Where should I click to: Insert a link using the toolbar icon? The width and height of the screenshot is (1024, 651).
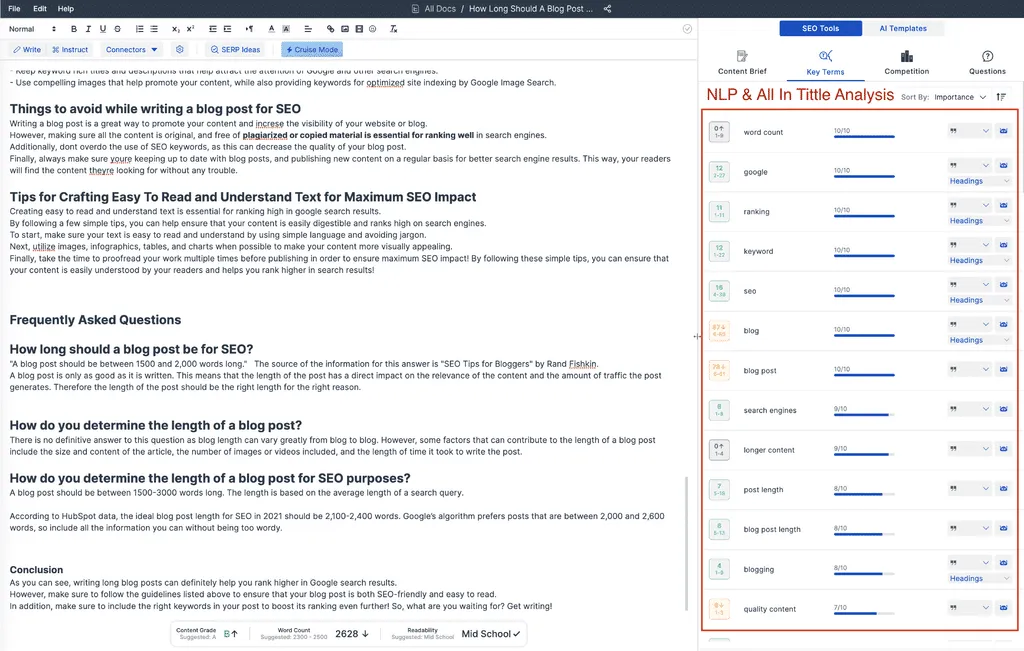click(331, 29)
